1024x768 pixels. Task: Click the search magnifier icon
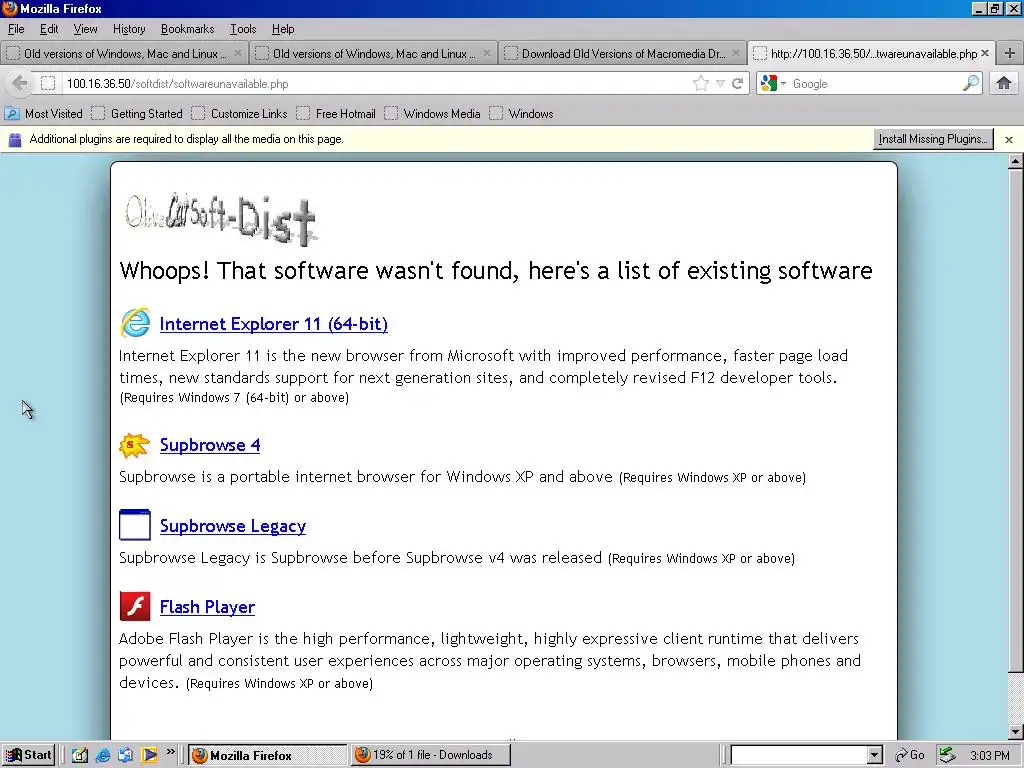coord(971,84)
